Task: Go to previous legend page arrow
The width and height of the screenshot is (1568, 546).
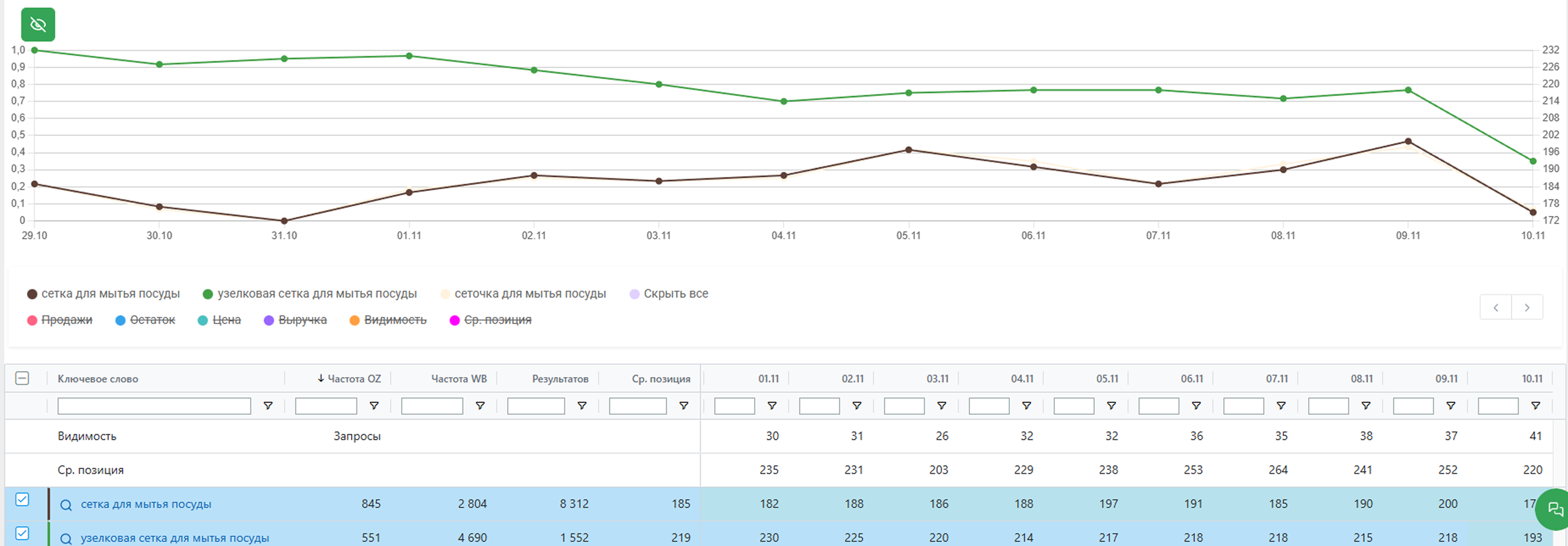Action: pyautogui.click(x=1495, y=307)
